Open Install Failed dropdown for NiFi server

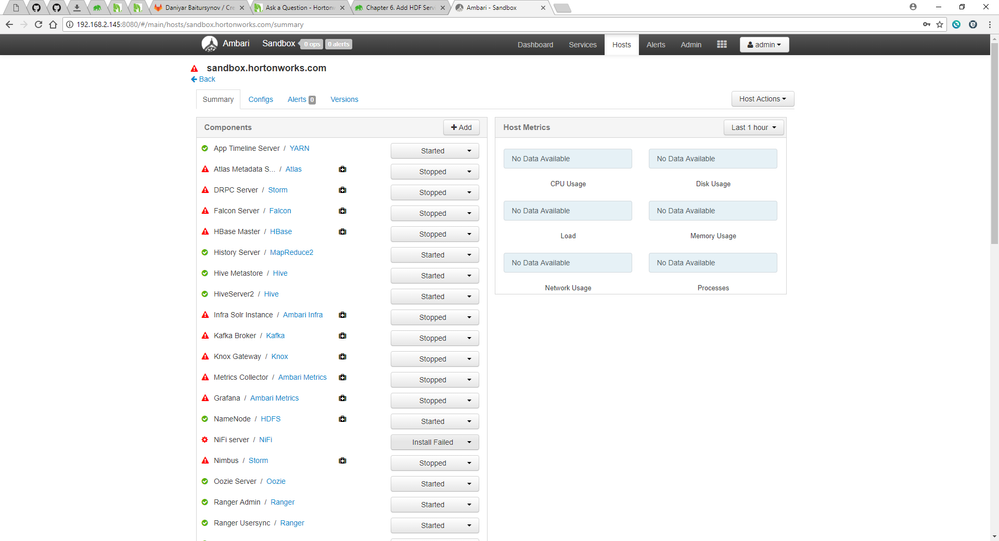435,442
